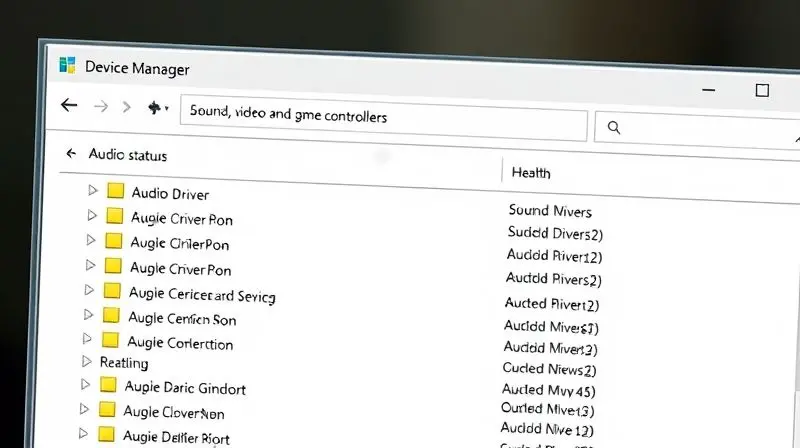The image size is (800, 448).
Task: Expand the Augie Delfier Riort node
Action: (84, 434)
